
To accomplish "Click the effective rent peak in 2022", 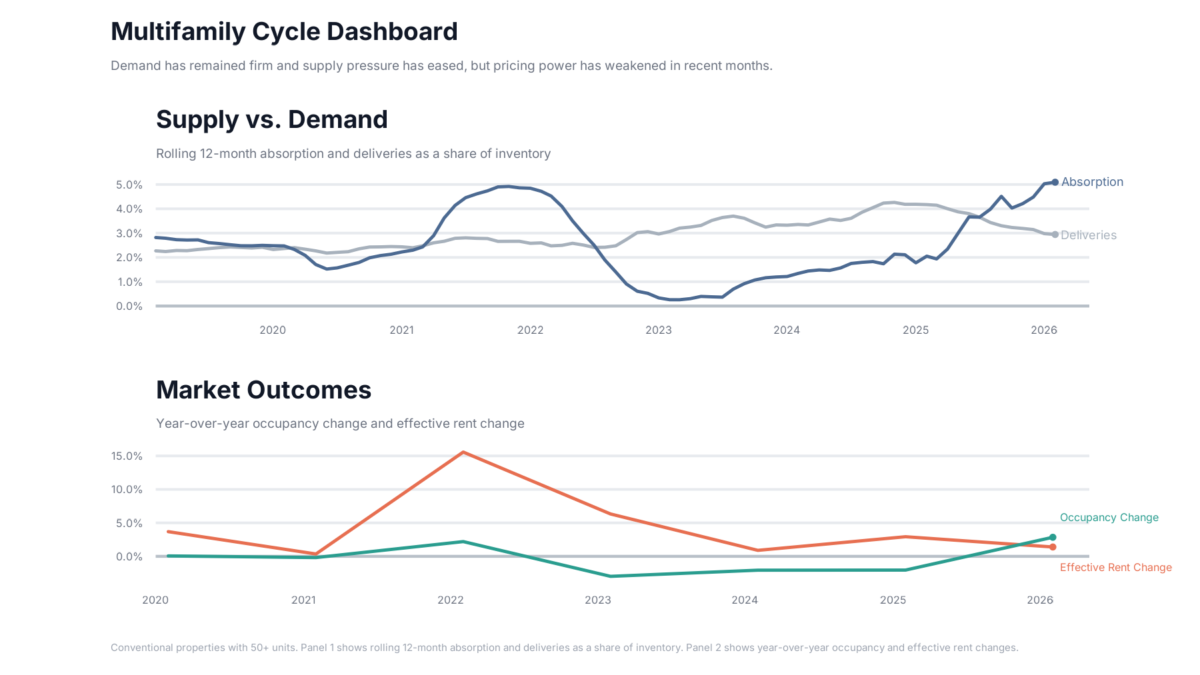I will click(x=463, y=452).
